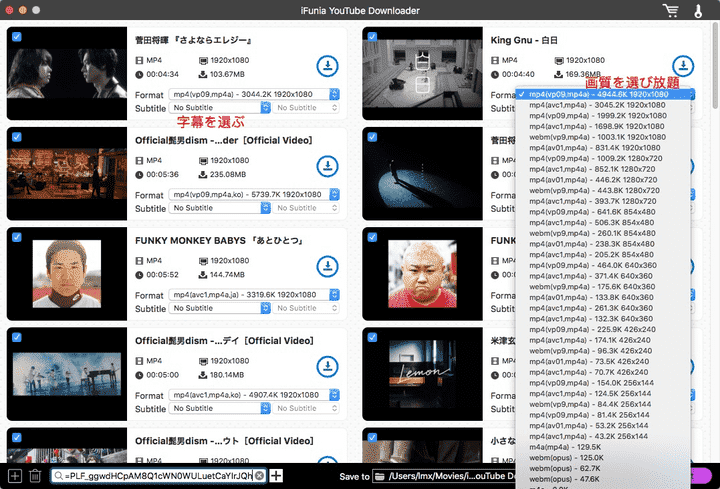Download the さよならエレジー video
Image resolution: width=720 pixels, height=489 pixels.
click(x=327, y=66)
